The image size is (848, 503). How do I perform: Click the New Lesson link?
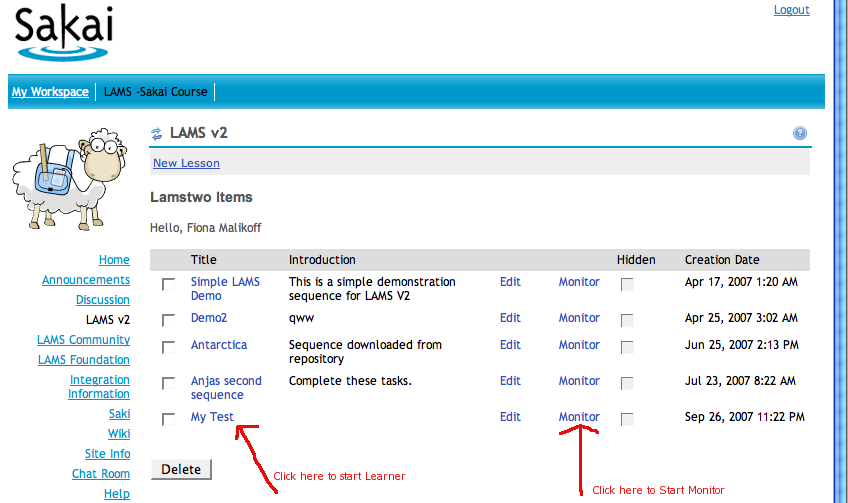click(x=186, y=163)
